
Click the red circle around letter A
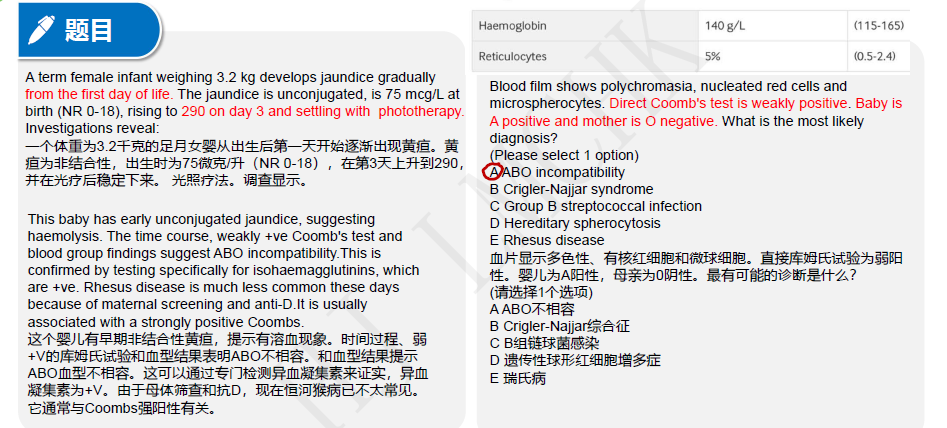[x=493, y=172]
